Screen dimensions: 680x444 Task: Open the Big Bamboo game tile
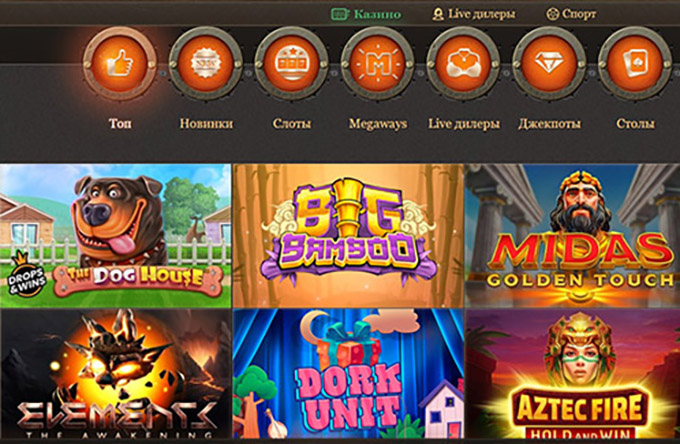(348, 236)
